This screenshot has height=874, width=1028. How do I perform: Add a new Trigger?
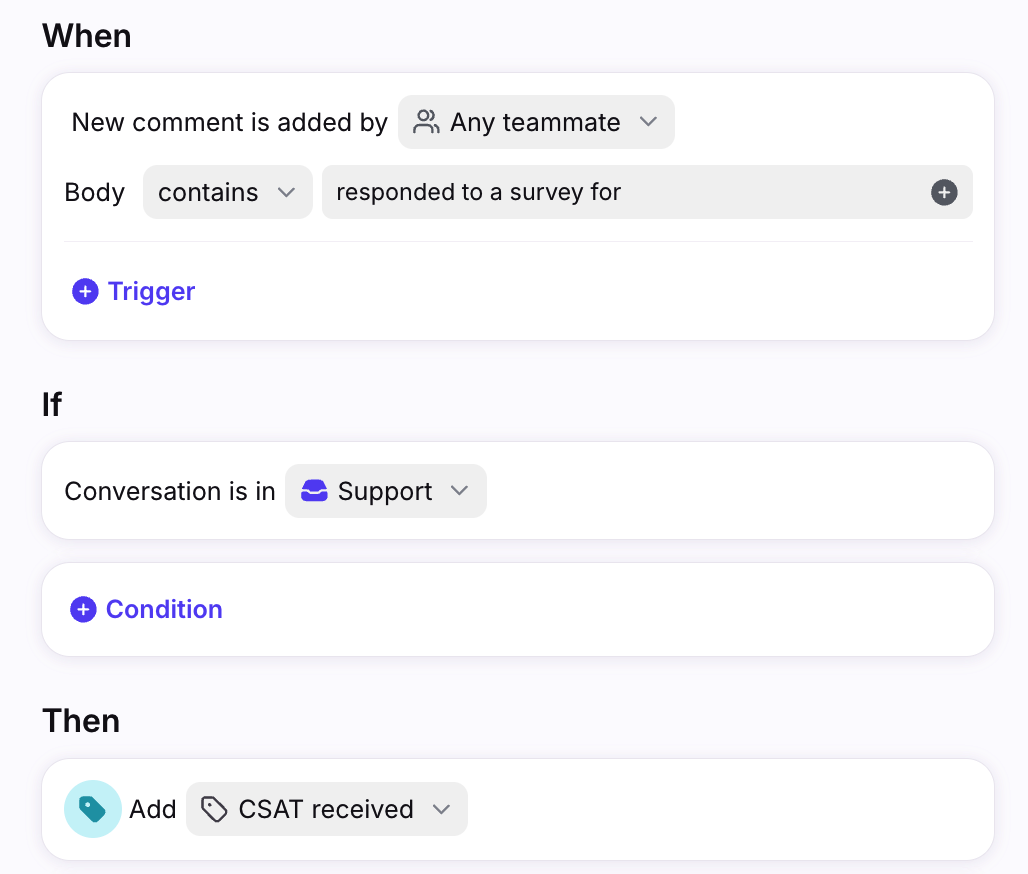tap(134, 291)
